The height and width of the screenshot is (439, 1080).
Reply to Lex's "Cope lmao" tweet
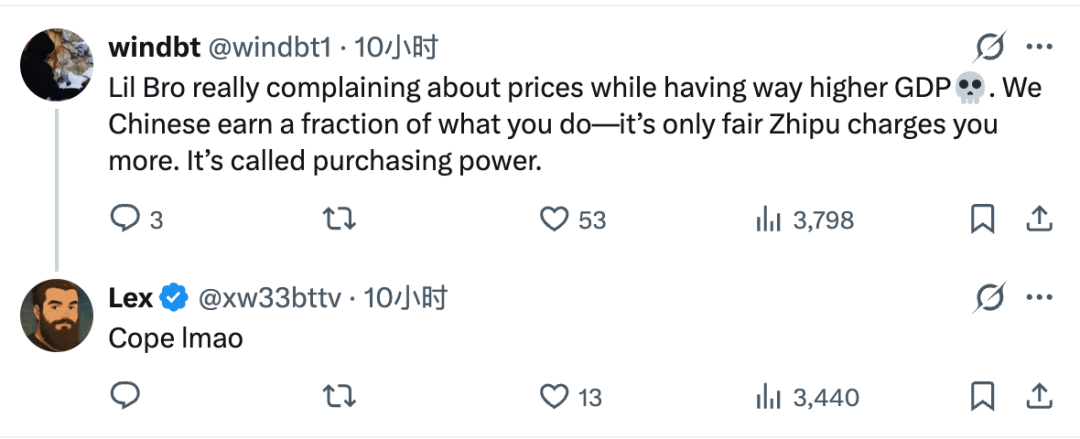point(124,396)
